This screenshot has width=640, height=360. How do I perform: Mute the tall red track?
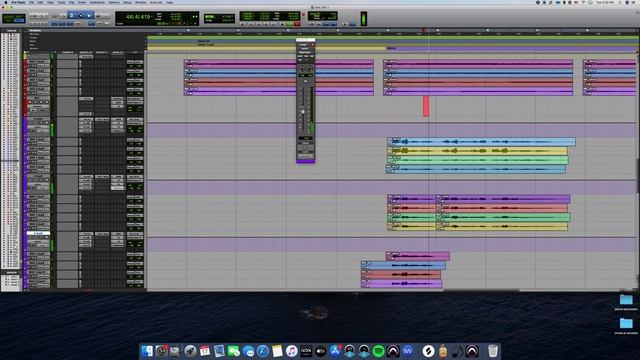47,102
